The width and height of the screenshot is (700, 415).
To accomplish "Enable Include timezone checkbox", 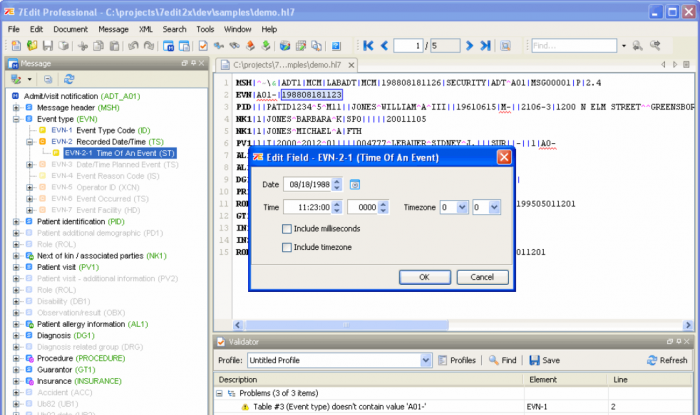I will point(287,247).
